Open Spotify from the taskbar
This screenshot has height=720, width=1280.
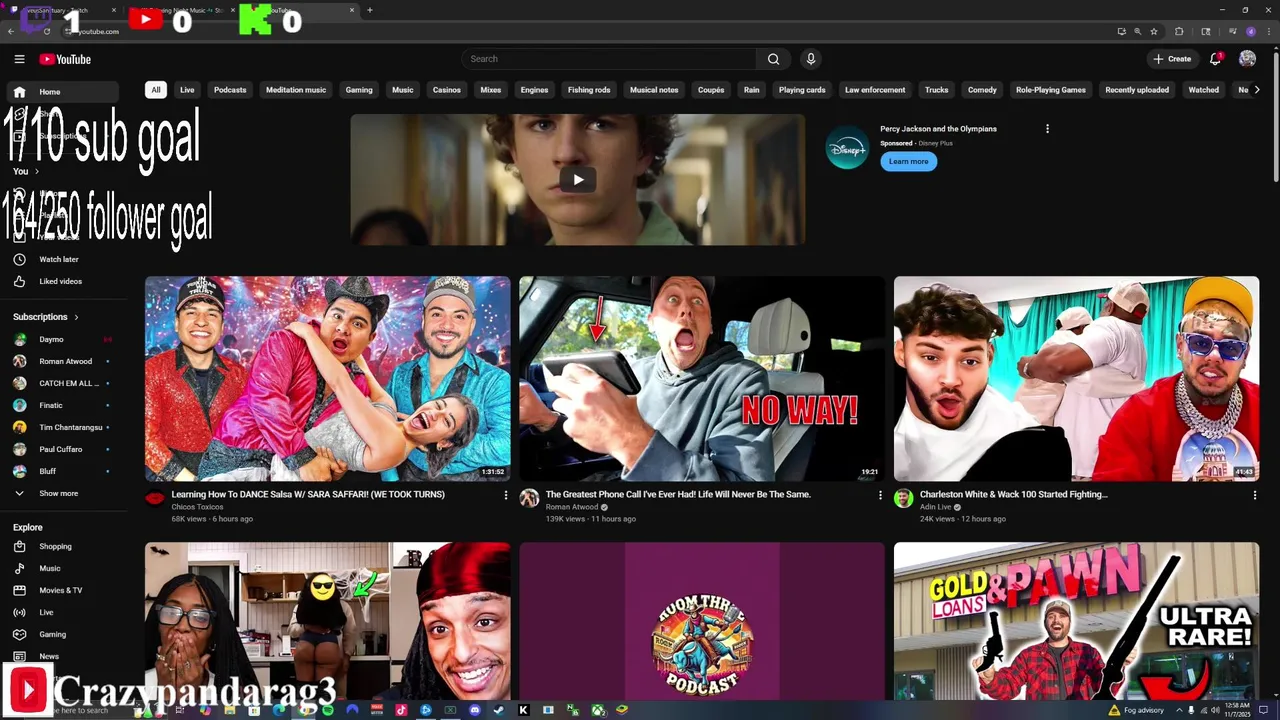tap(328, 710)
